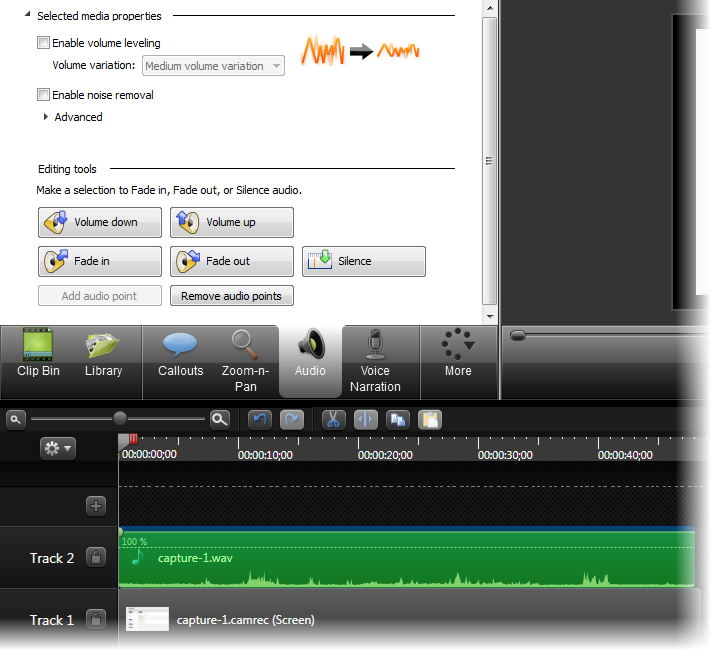
Task: Click the 100 % volume label on clip
Action: click(134, 542)
